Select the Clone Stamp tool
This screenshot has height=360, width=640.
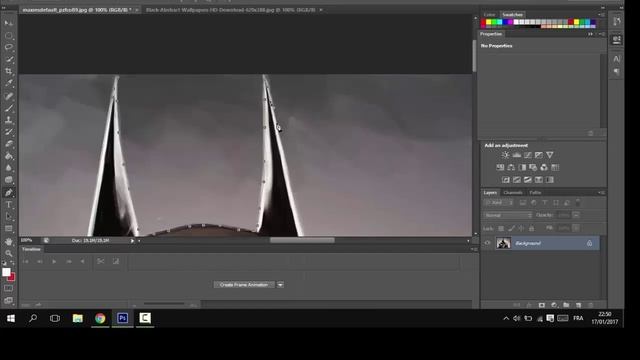[x=9, y=120]
